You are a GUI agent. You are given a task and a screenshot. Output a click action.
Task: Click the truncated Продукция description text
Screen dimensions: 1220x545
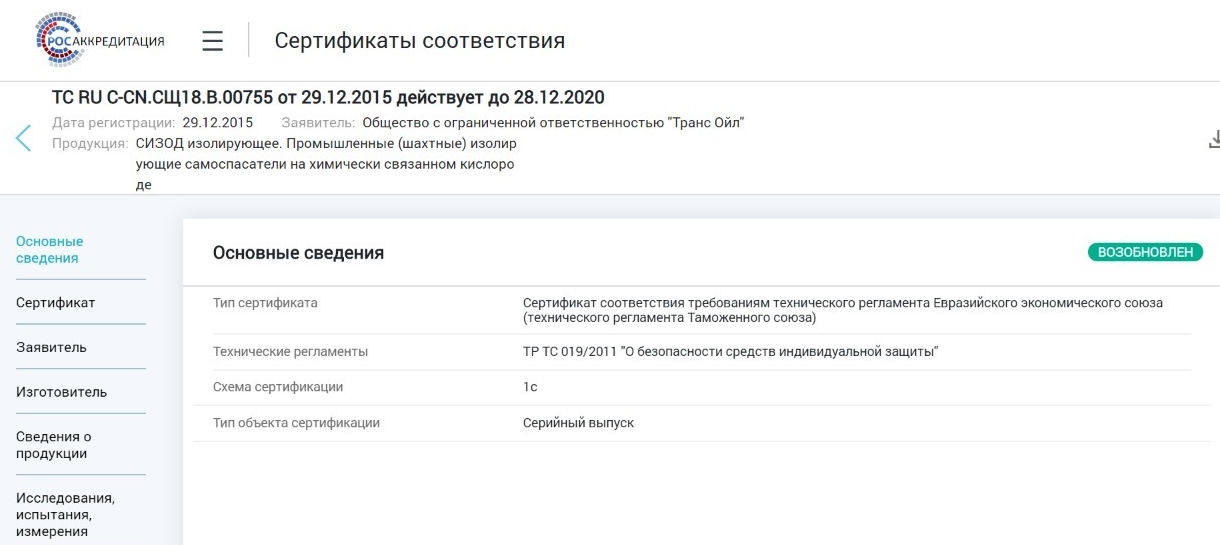(325, 164)
